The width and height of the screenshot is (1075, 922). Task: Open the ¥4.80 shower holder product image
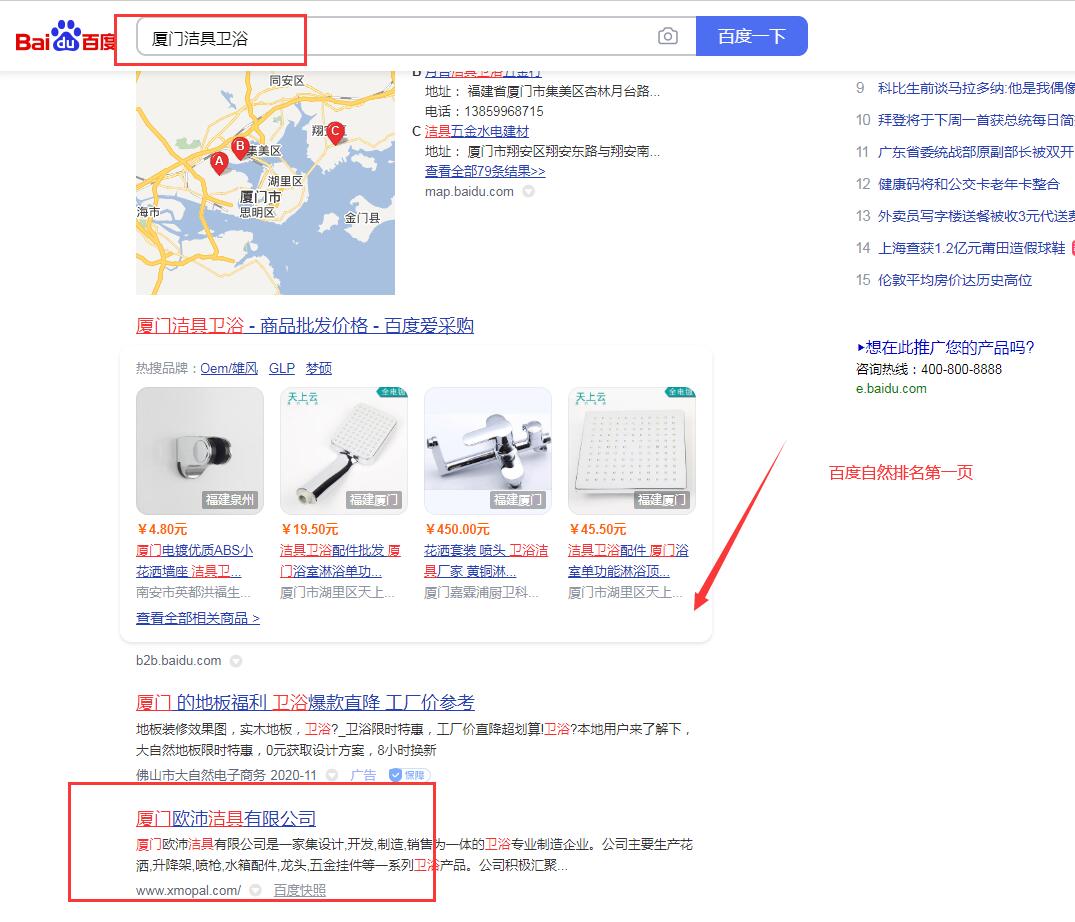point(200,450)
